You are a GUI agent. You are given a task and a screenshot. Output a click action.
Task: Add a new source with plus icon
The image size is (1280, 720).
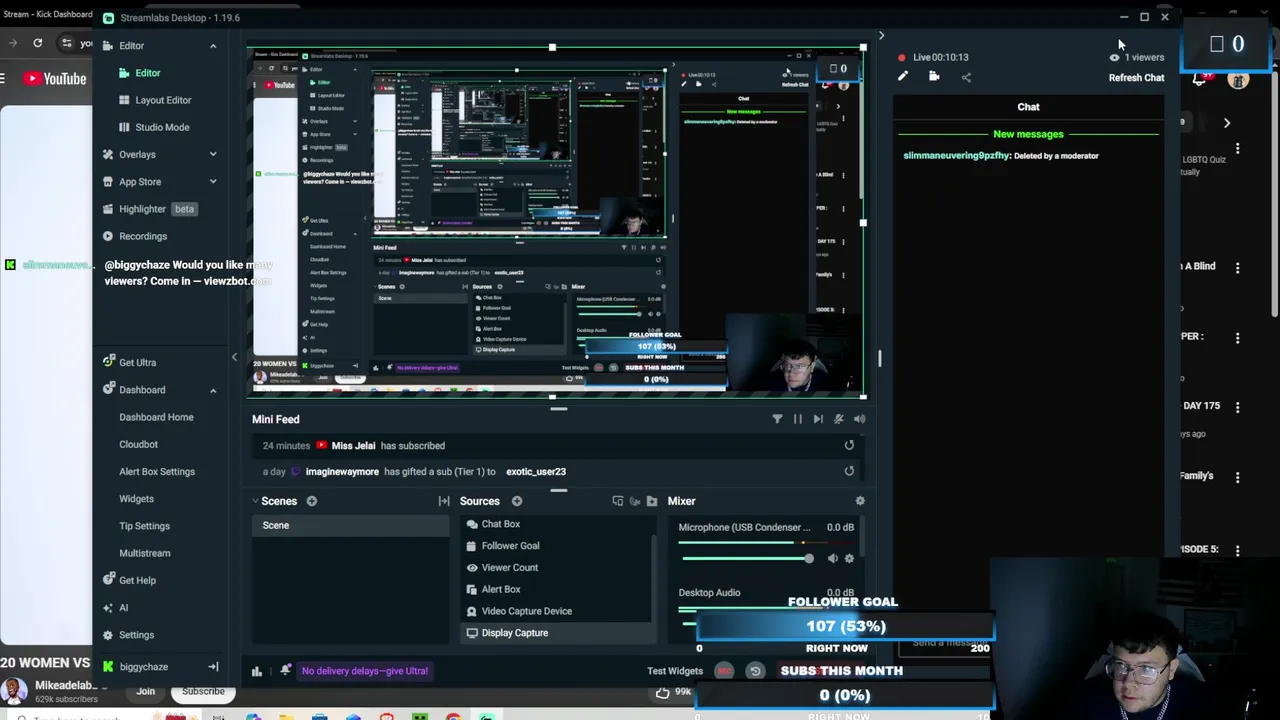tap(517, 501)
